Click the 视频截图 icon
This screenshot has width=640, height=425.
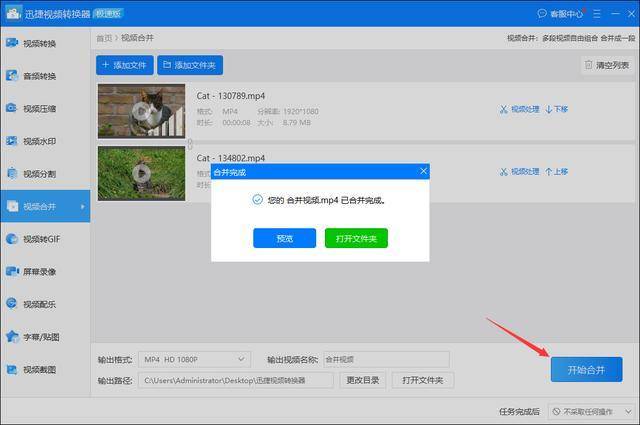coord(12,369)
